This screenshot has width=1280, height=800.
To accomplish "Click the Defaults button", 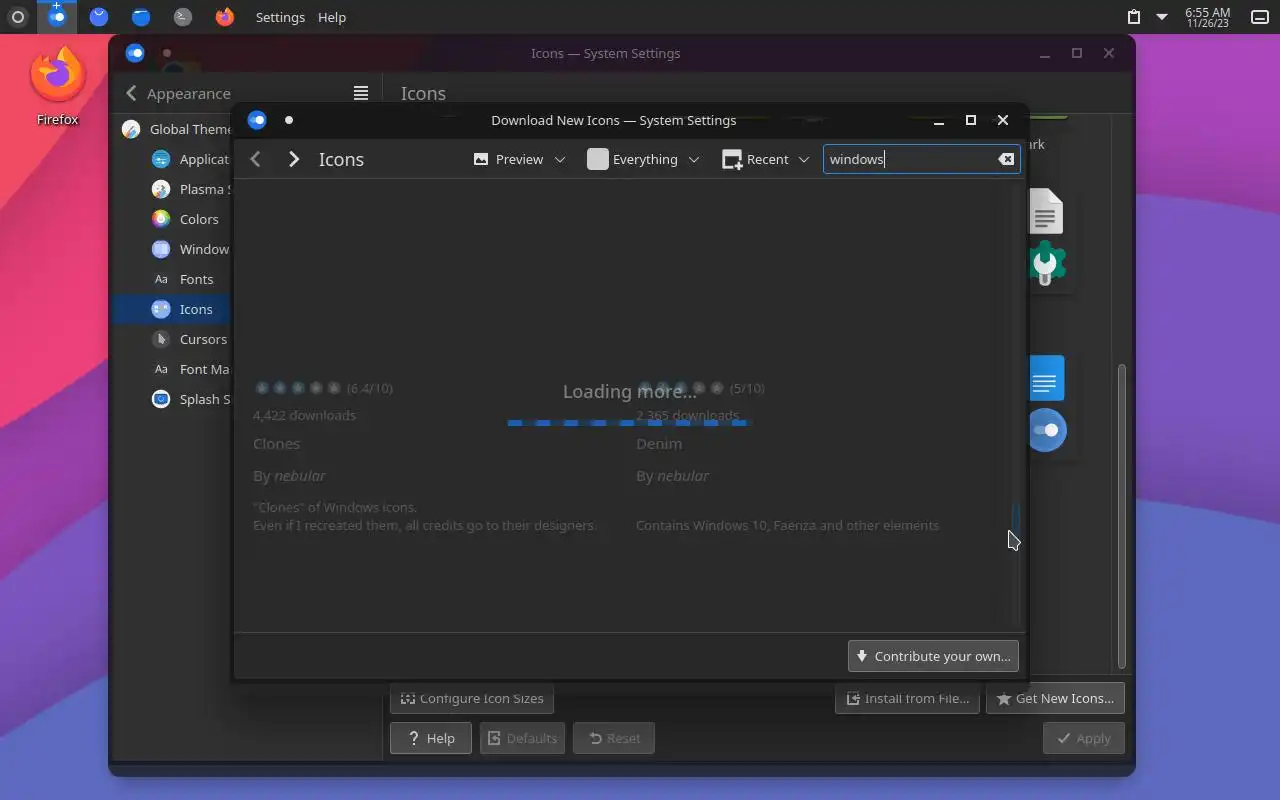I will [x=522, y=738].
